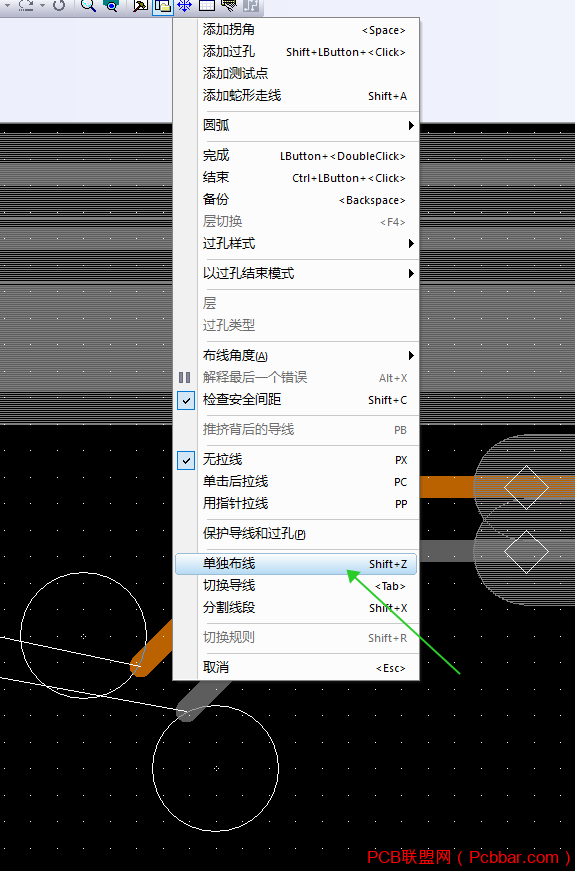Click the table grid toolbar icon
The height and width of the screenshot is (871, 575).
(x=207, y=6)
